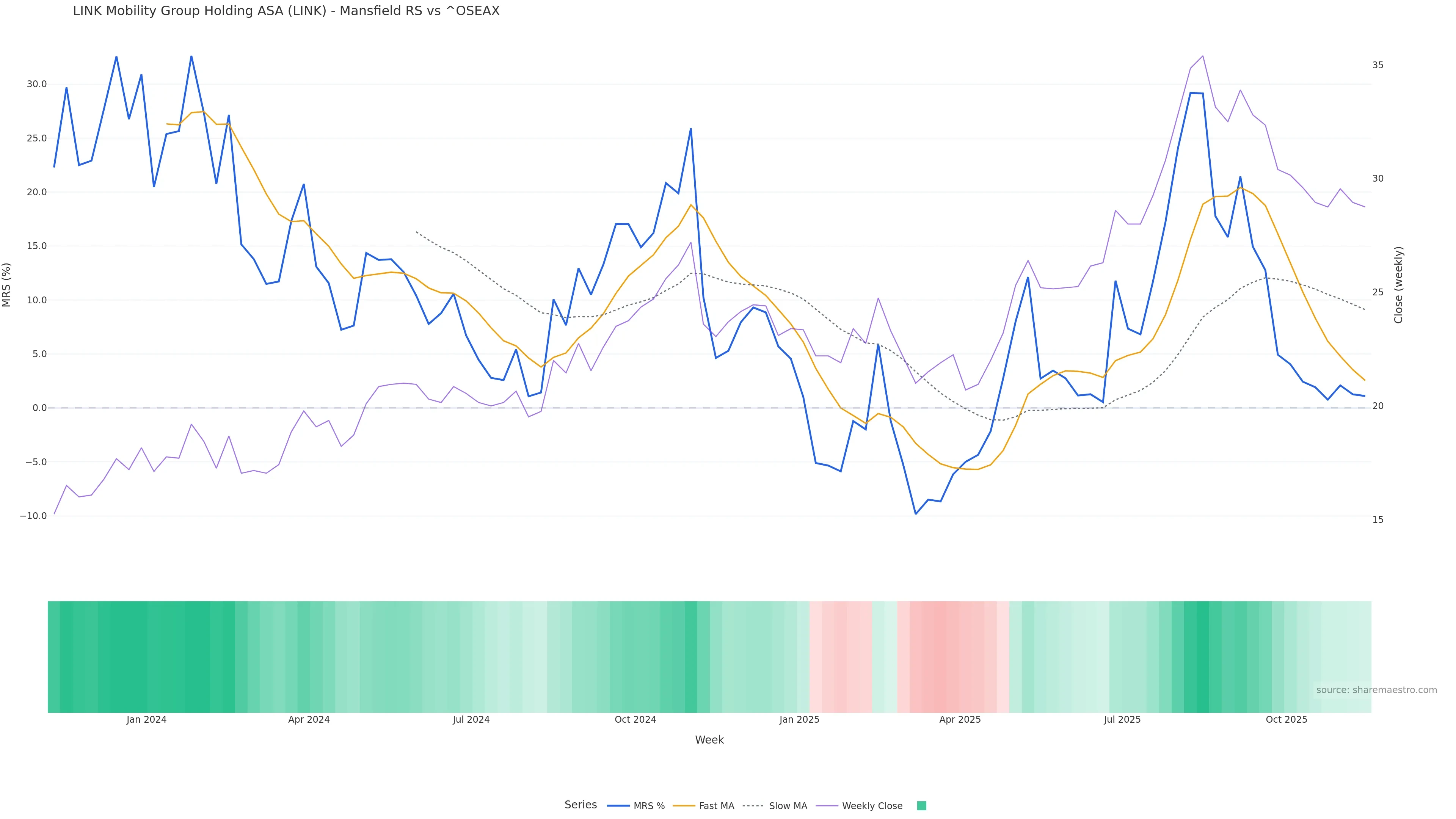Viewport: 1456px width, 819px height.
Task: Toggle the MRS % legend series
Action: tap(648, 806)
